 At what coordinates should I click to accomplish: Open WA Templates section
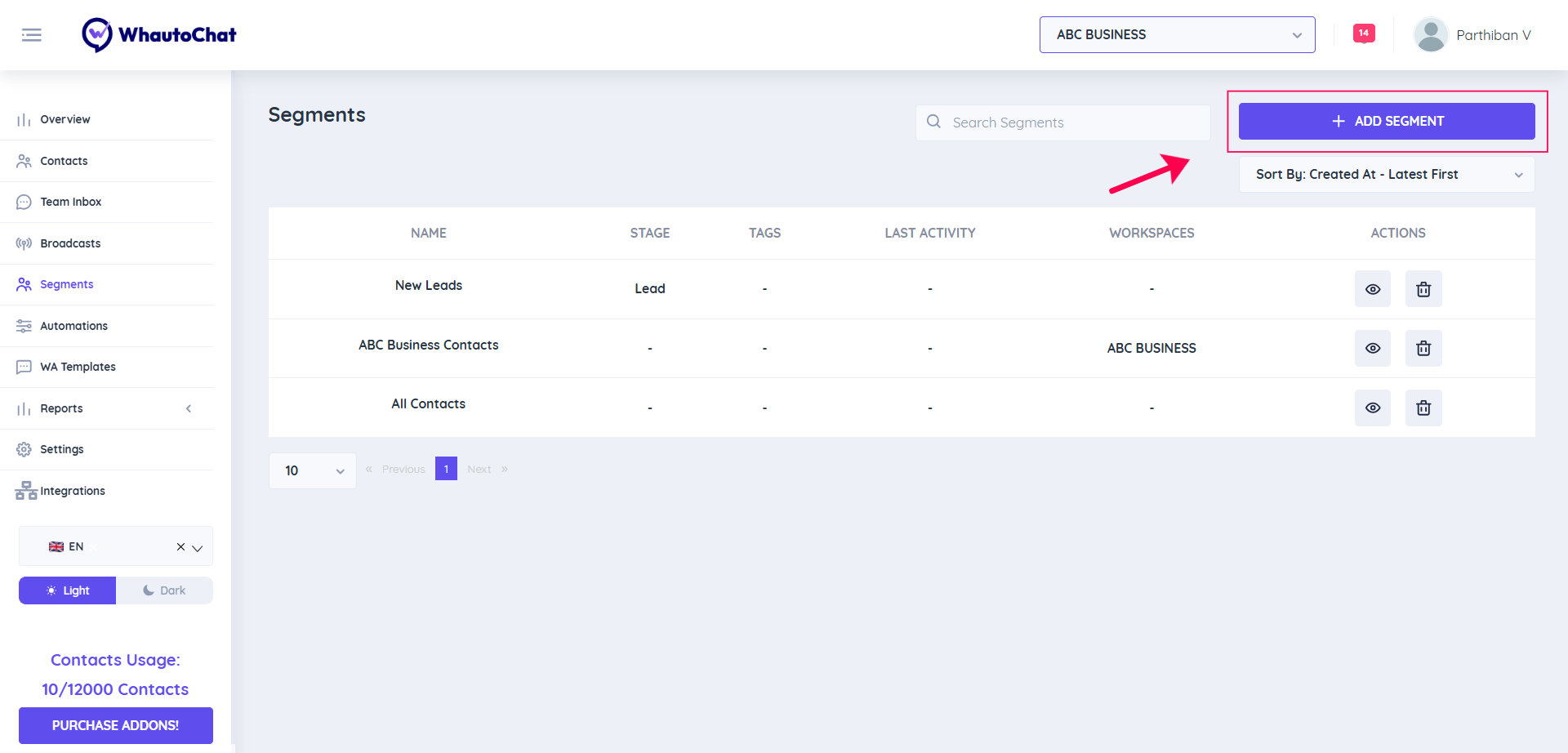[78, 366]
